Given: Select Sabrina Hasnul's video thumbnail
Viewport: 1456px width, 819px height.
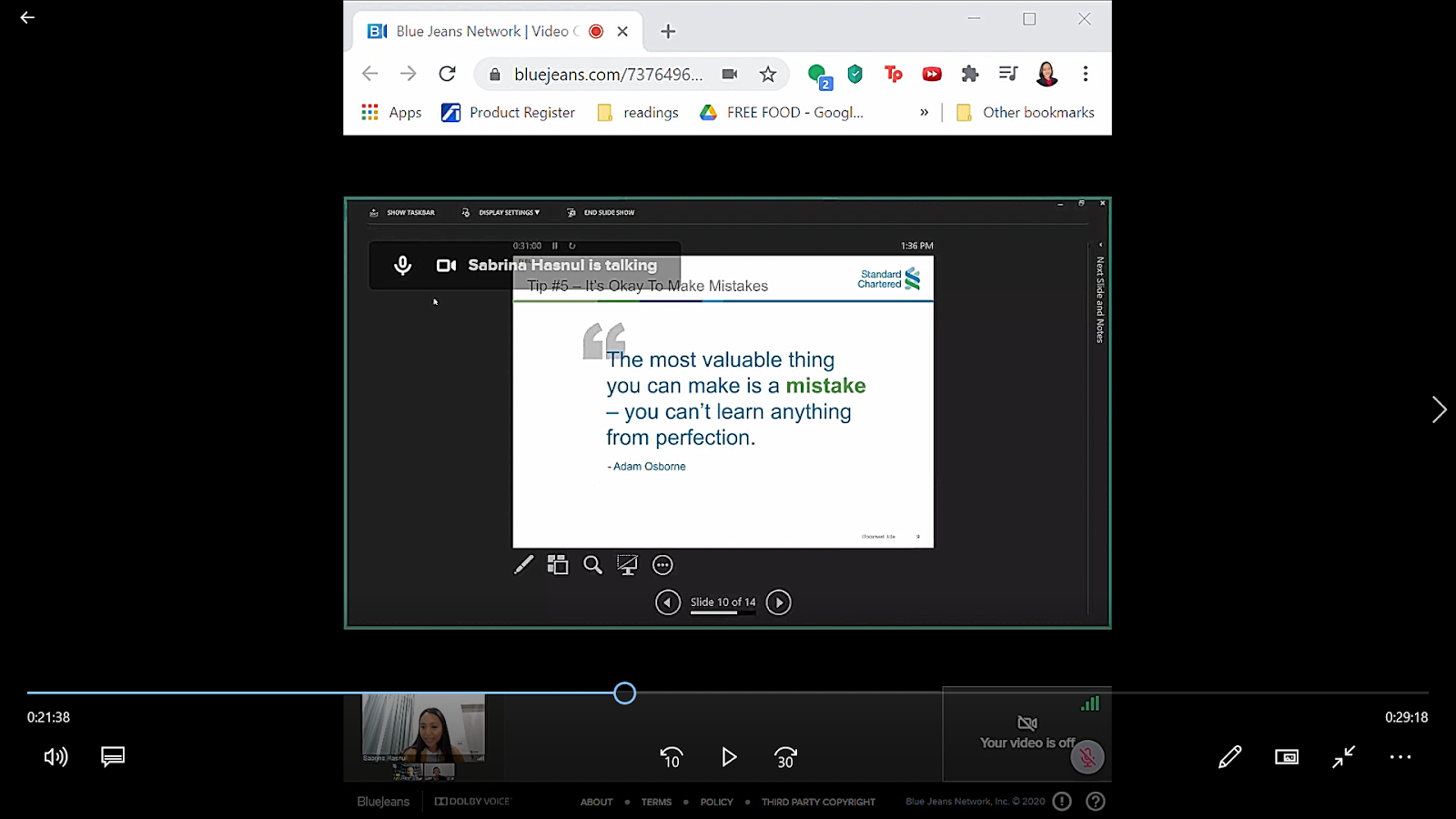Looking at the screenshot, I should tap(423, 728).
